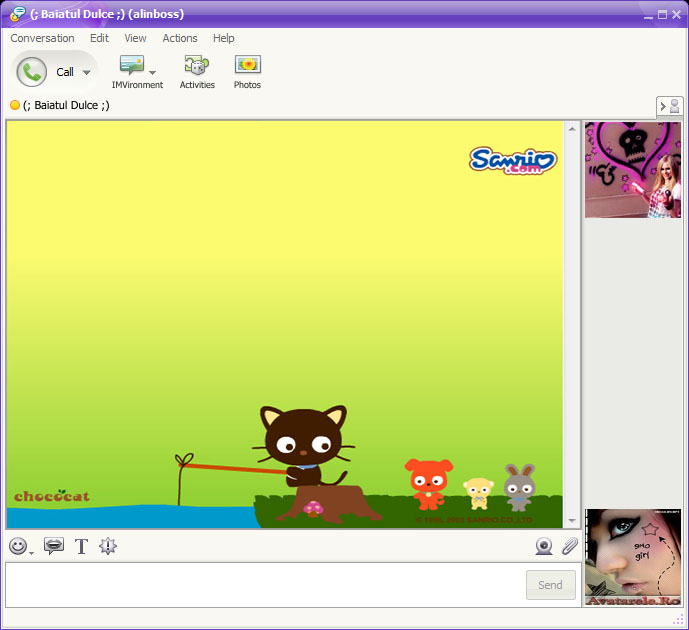Viewport: 689px width, 630px height.
Task: Maximize the conversation window
Action: 662,14
